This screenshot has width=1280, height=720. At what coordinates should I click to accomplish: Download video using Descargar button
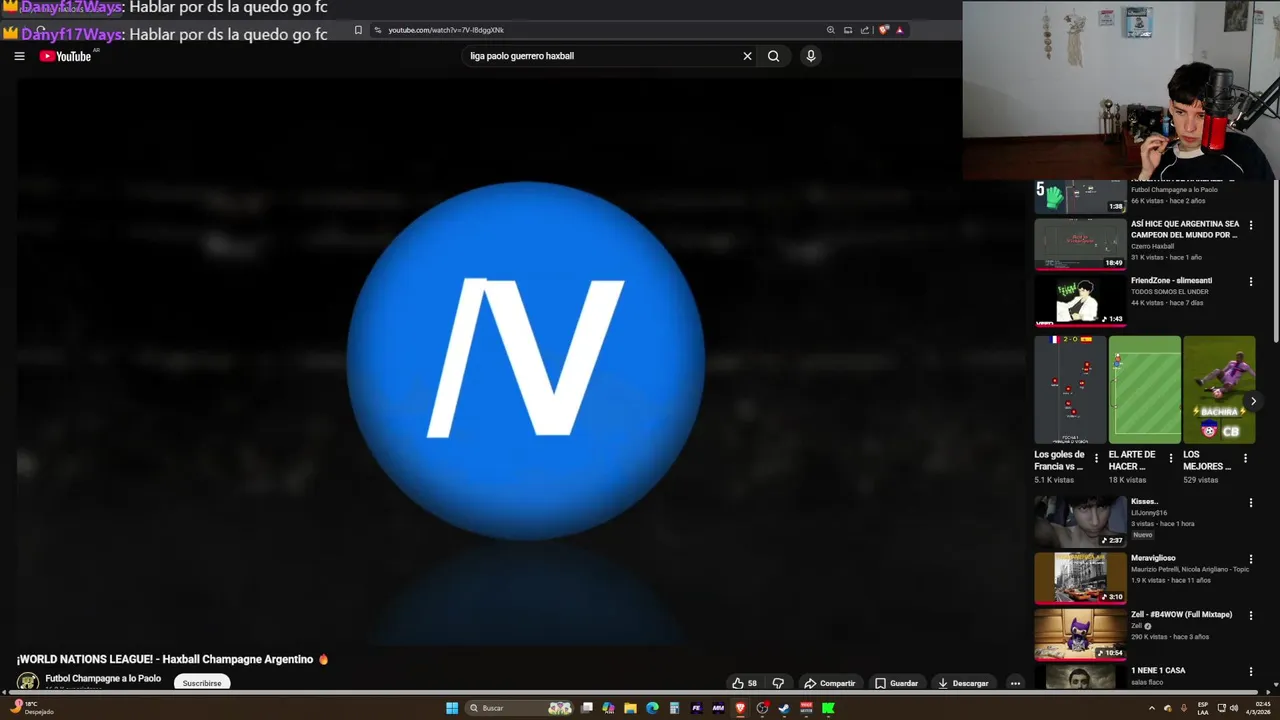pos(963,683)
